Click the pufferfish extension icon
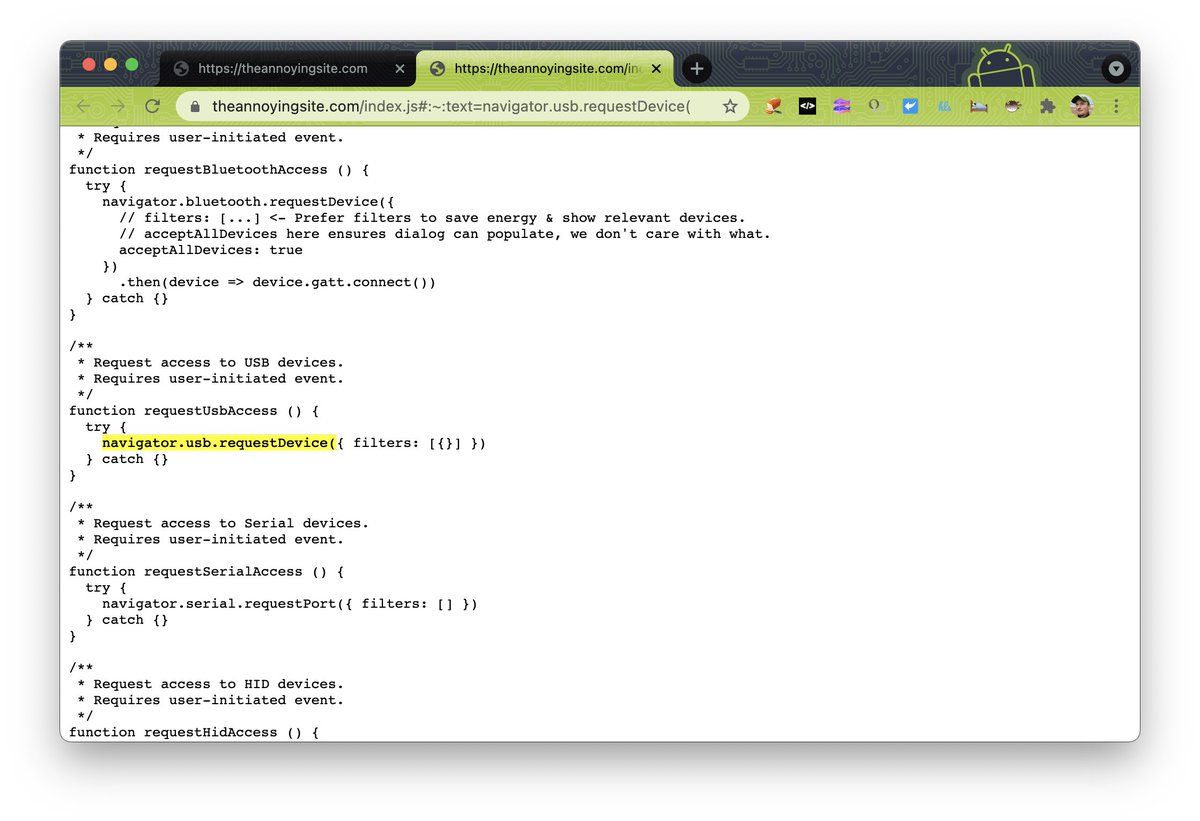The image size is (1200, 821). pyautogui.click(x=1012, y=105)
